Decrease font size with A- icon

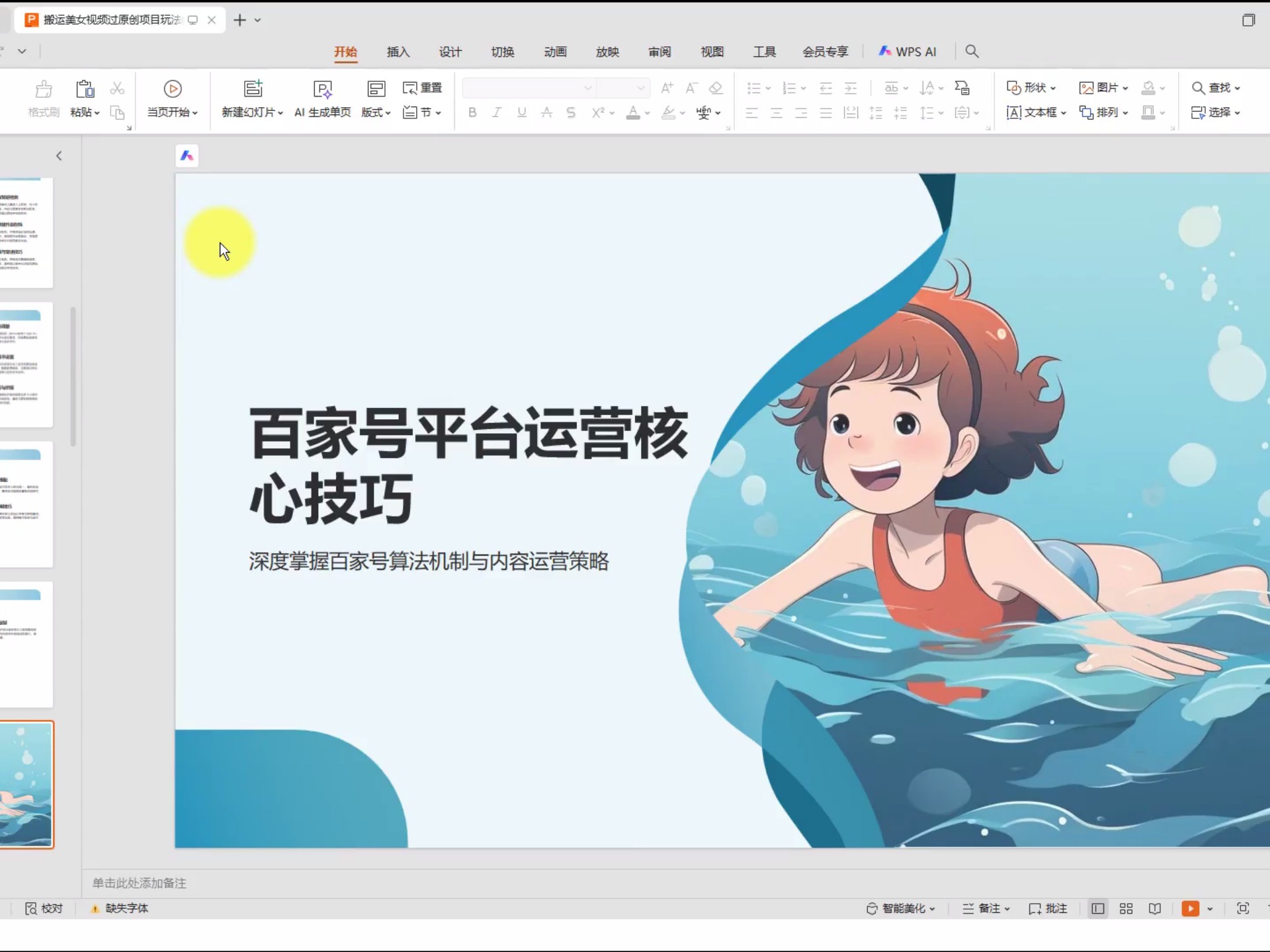click(x=691, y=88)
